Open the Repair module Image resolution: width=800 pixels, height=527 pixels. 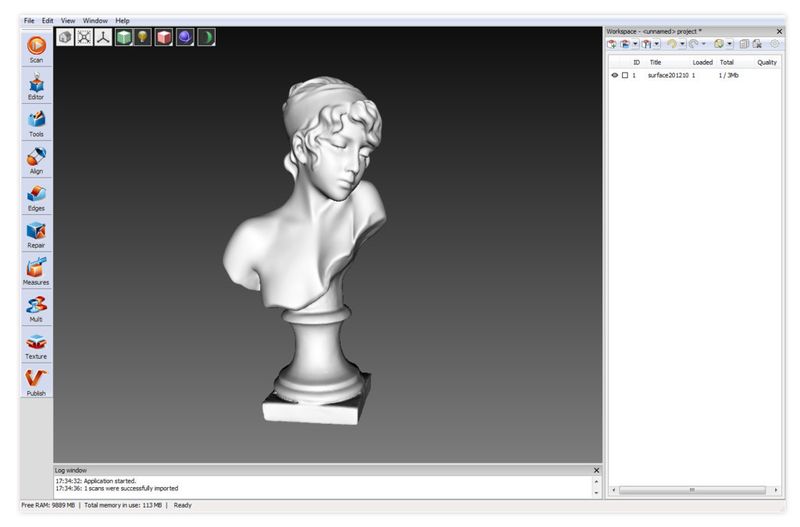click(36, 234)
